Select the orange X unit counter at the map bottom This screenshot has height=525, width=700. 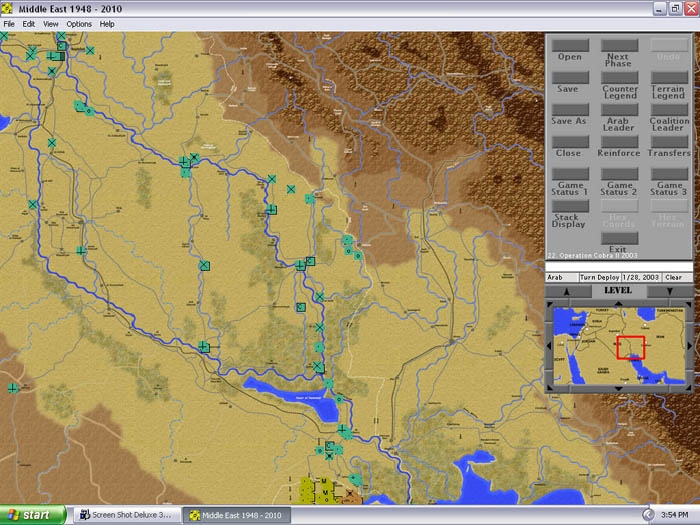350,493
